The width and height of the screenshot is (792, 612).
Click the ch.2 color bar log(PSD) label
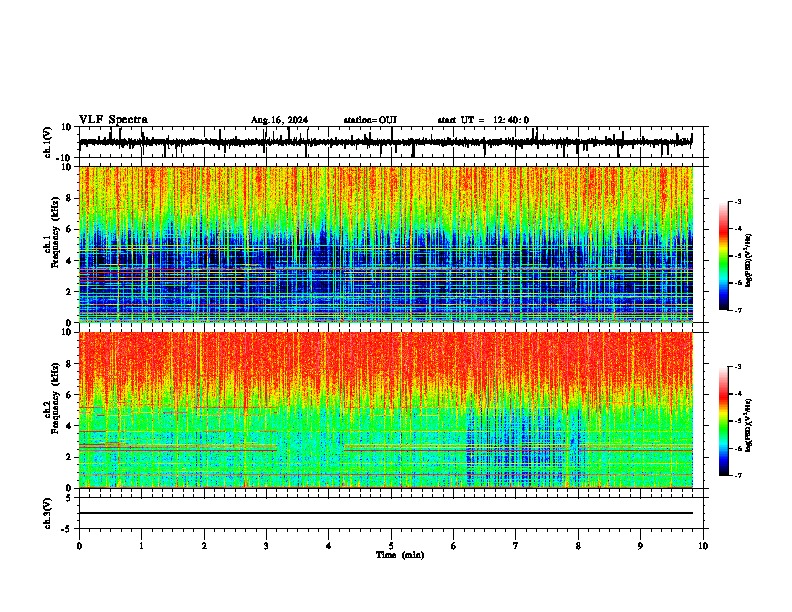[x=749, y=426]
